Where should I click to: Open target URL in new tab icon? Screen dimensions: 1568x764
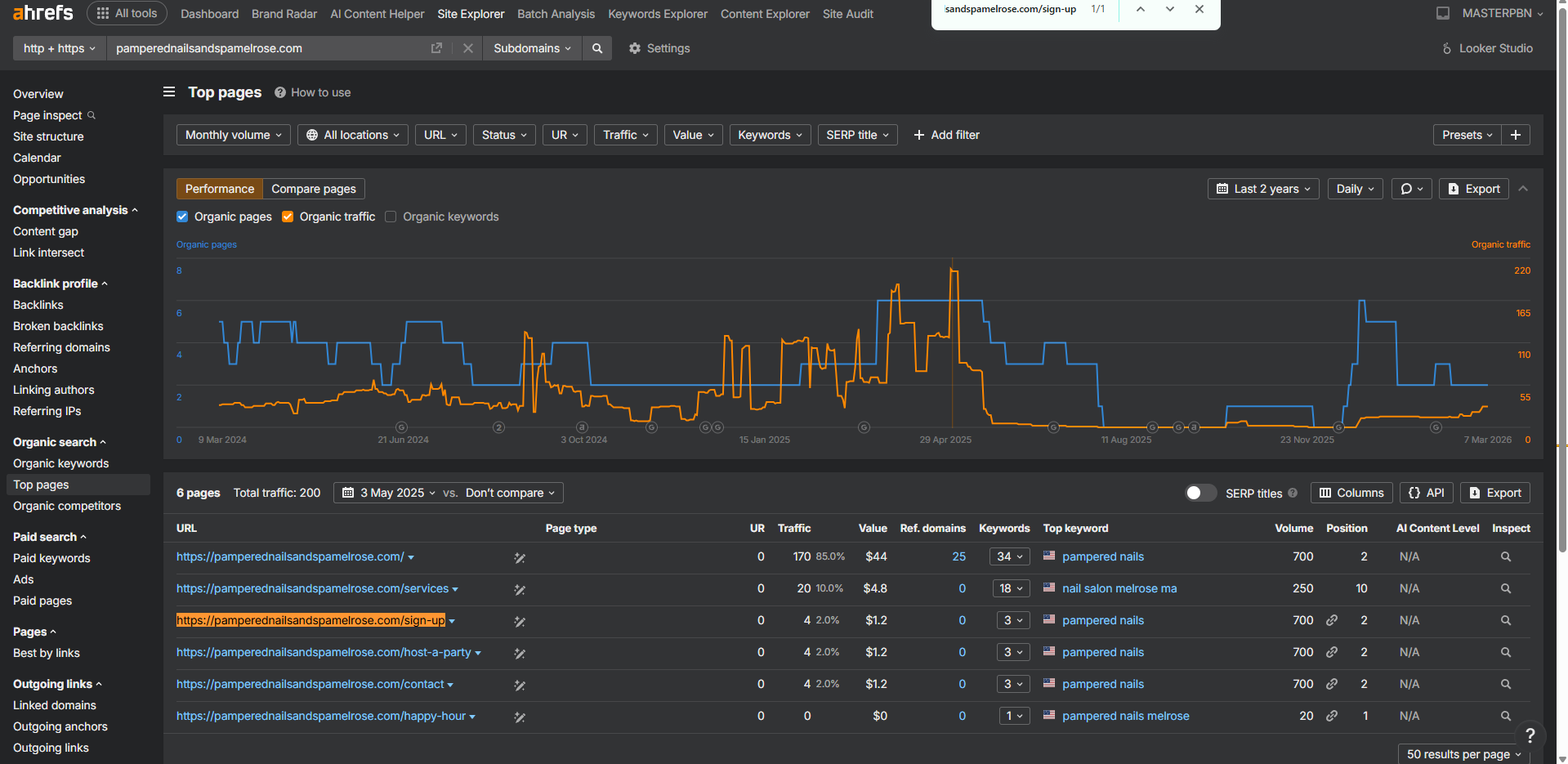[x=436, y=48]
